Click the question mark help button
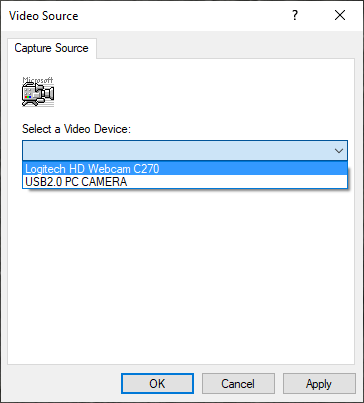Screen dimensions: 364x403 (x=295, y=15)
